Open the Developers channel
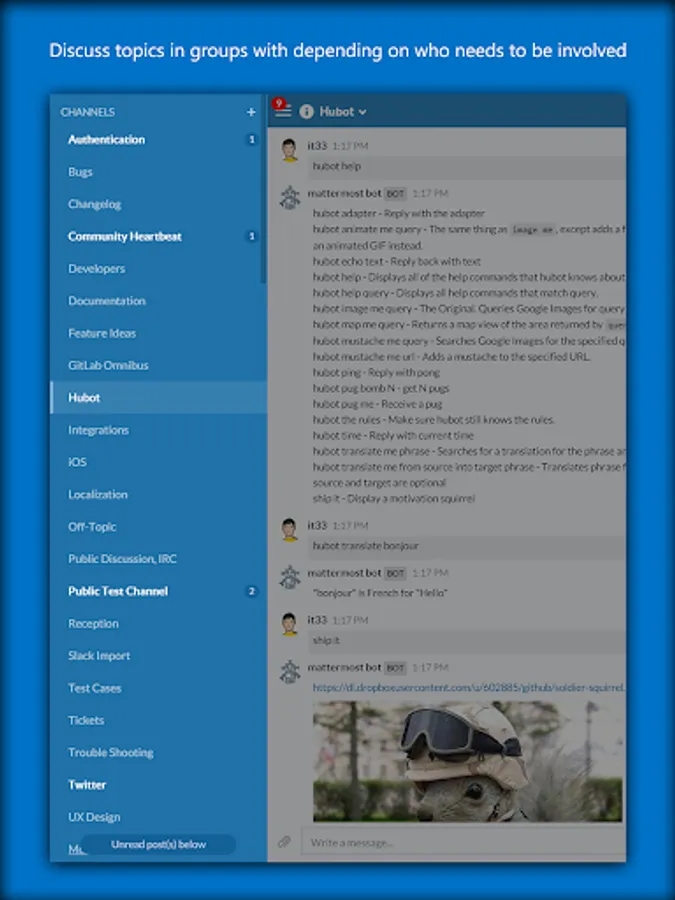Image resolution: width=675 pixels, height=900 pixels. (x=158, y=269)
